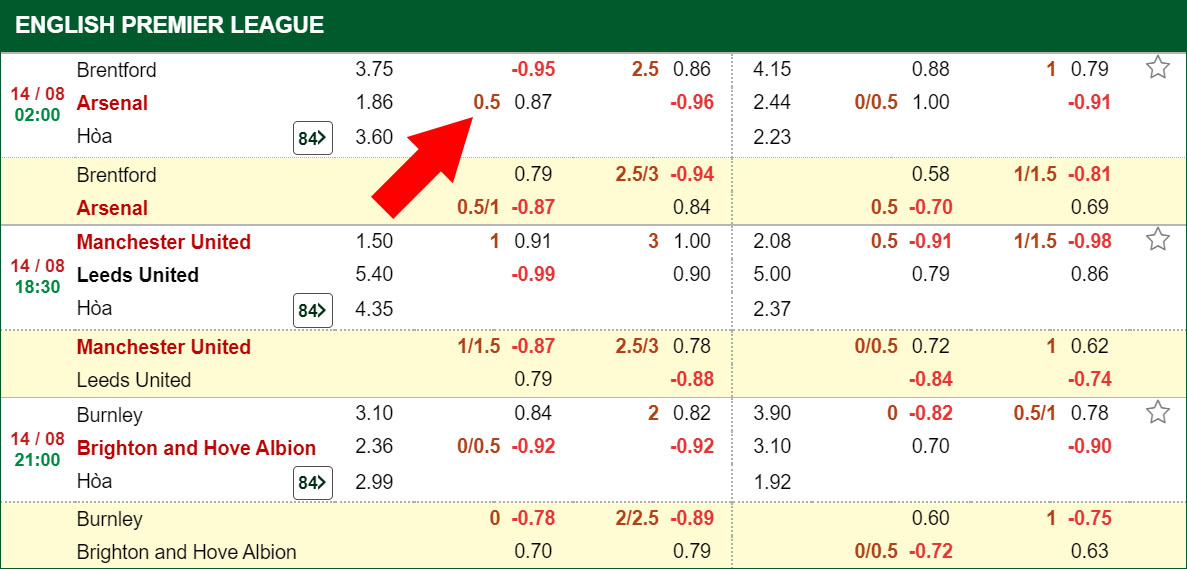Image resolution: width=1187 pixels, height=569 pixels.
Task: Choose first-half Leeds United win odds 5.00
Action: click(x=772, y=274)
